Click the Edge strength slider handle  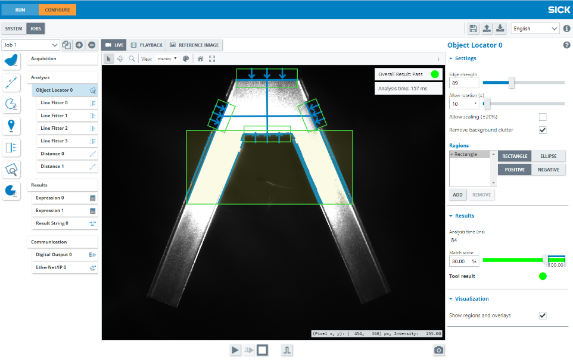(x=512, y=83)
